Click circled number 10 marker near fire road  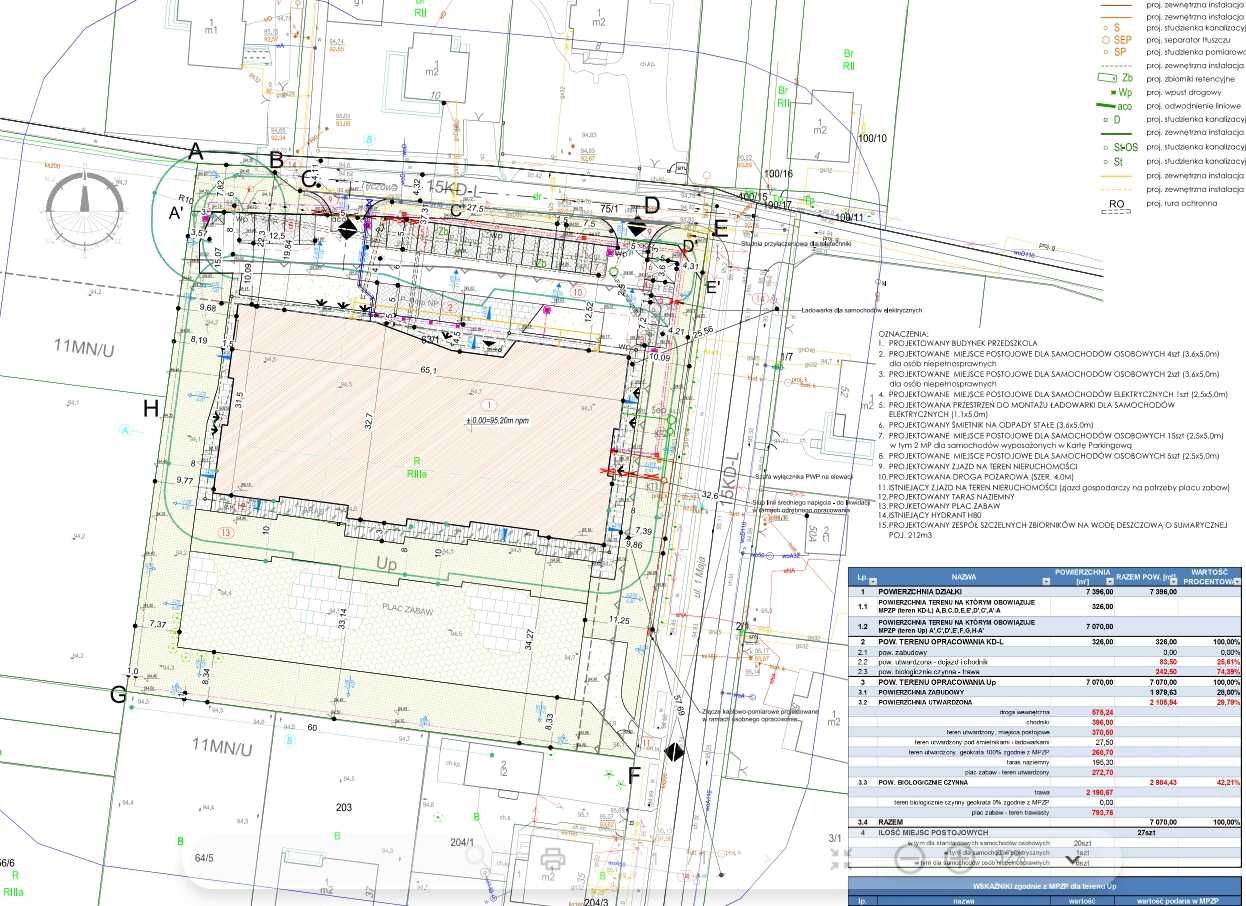(578, 292)
